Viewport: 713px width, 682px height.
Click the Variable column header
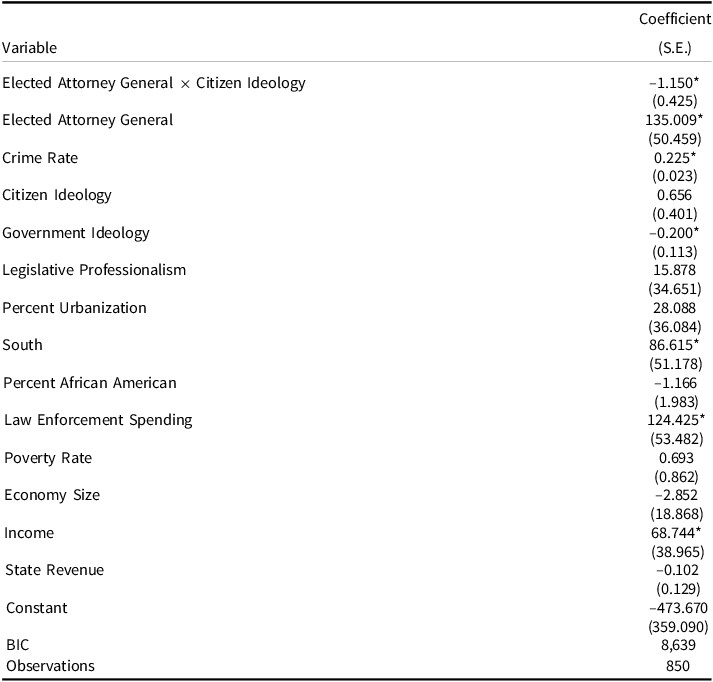30,47
